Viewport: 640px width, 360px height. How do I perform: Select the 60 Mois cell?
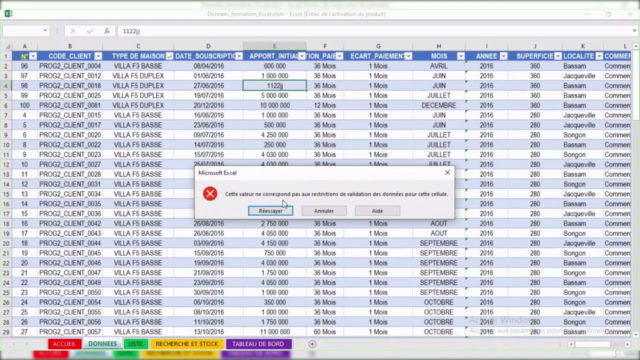pyautogui.click(x=325, y=332)
